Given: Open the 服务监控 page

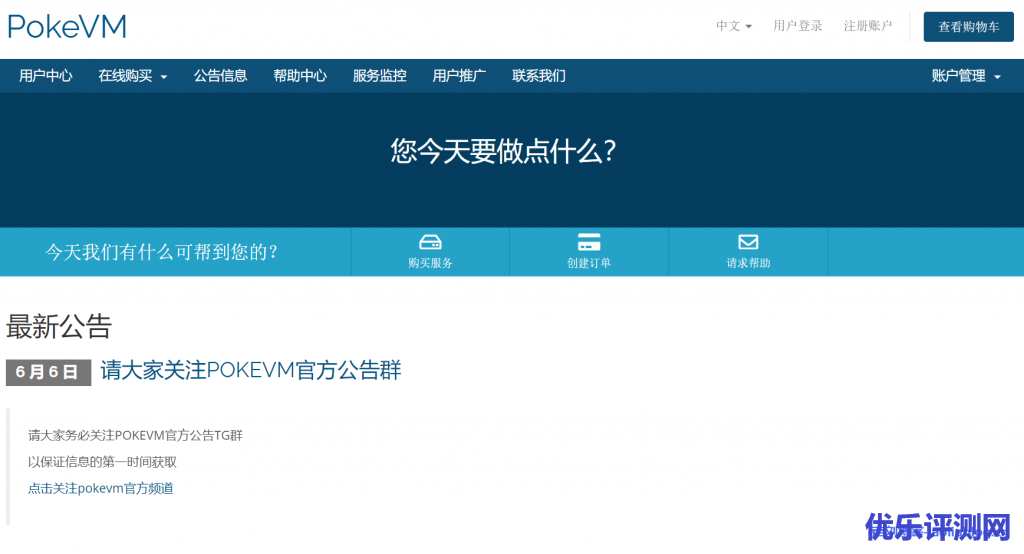Looking at the screenshot, I should click(x=379, y=76).
